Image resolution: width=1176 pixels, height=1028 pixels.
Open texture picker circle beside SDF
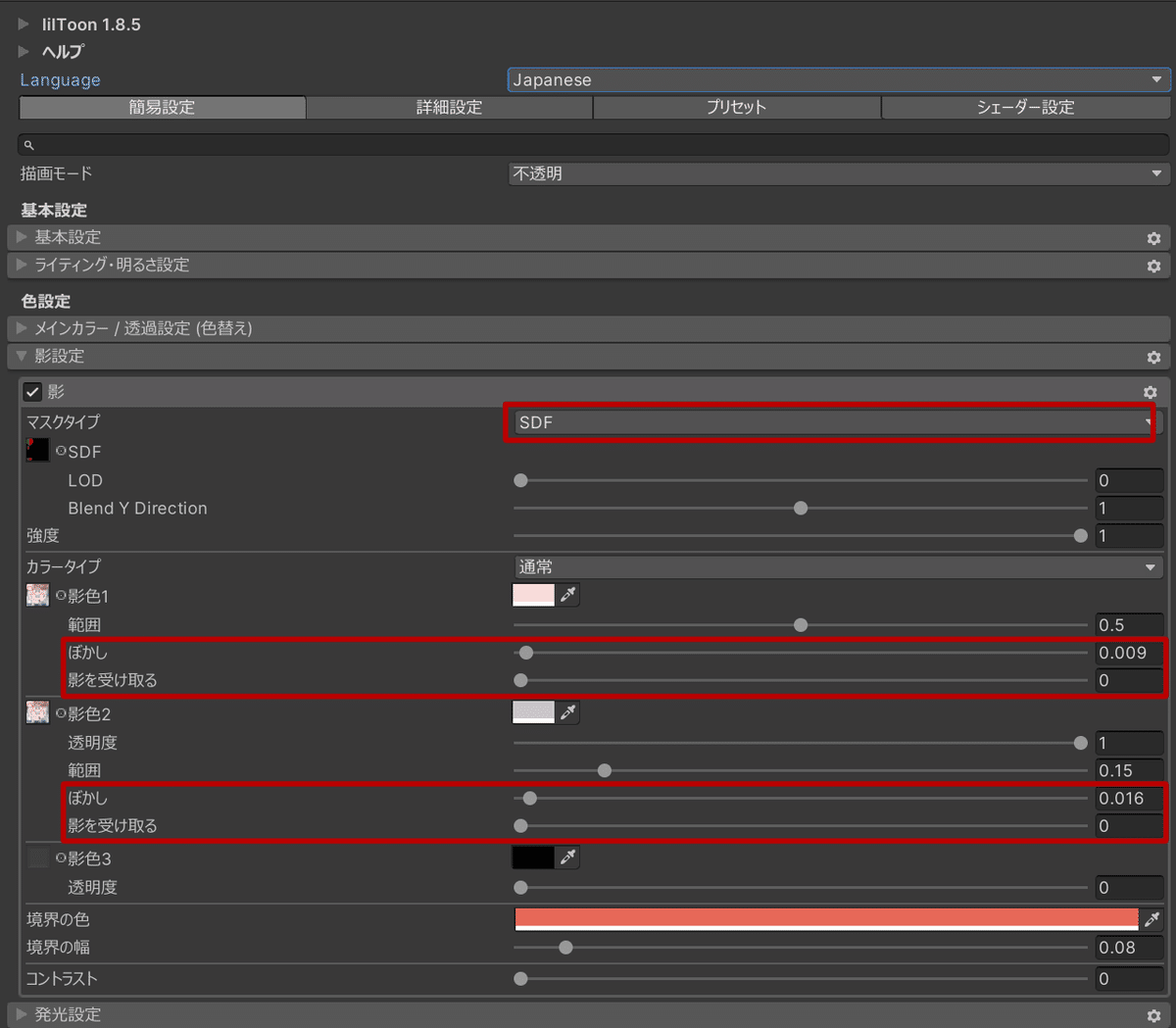tap(61, 452)
